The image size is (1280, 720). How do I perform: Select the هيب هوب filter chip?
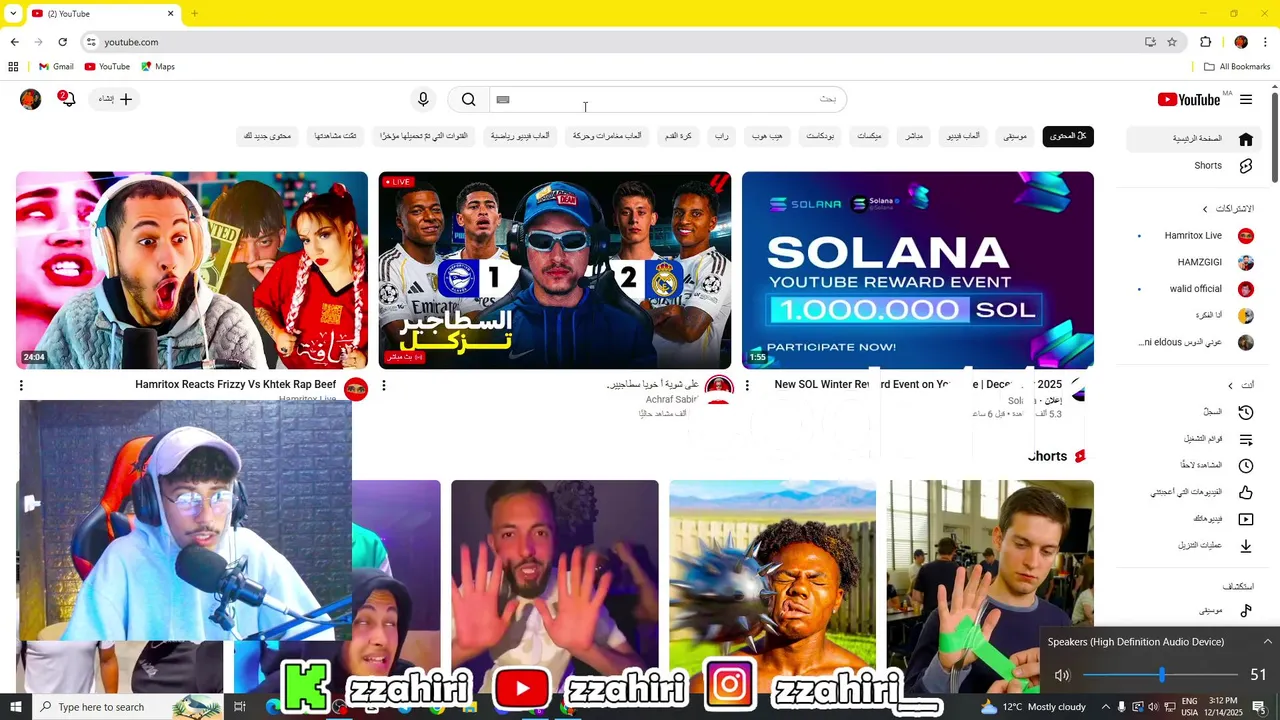767,136
